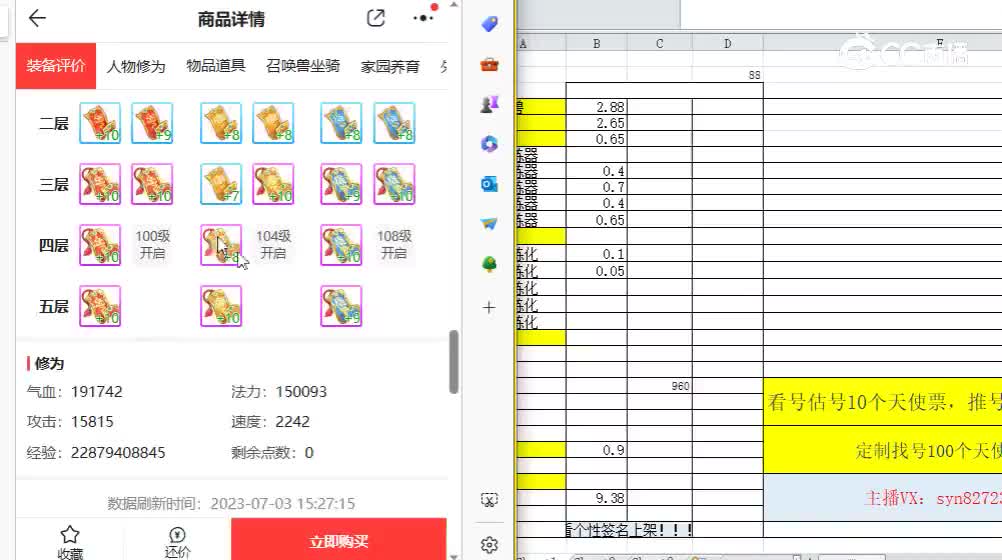Open the share icon in the header
Viewport: 1002px width, 560px height.
tap(376, 18)
